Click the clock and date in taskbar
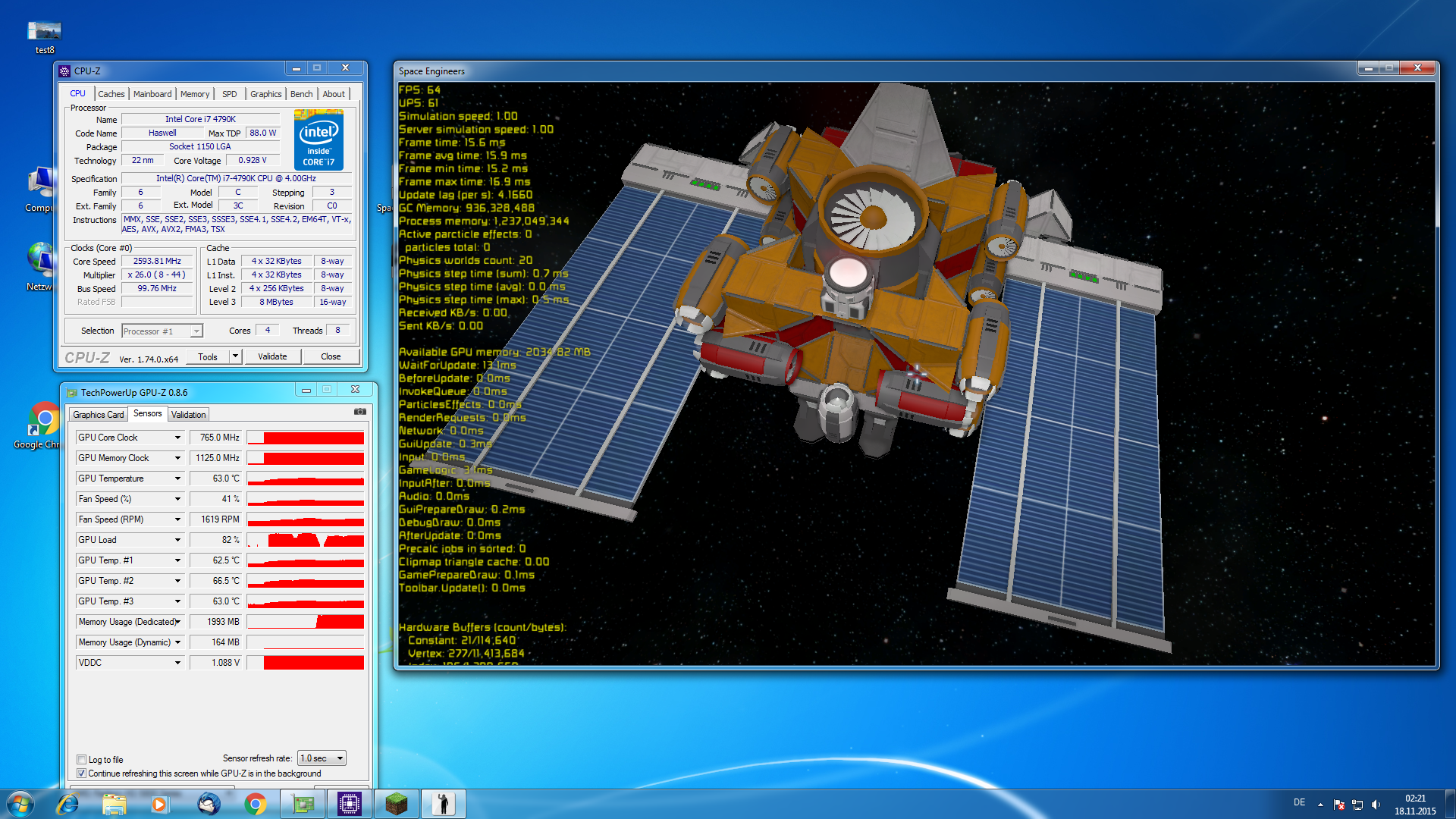Viewport: 1456px width, 819px height. pos(1415,805)
